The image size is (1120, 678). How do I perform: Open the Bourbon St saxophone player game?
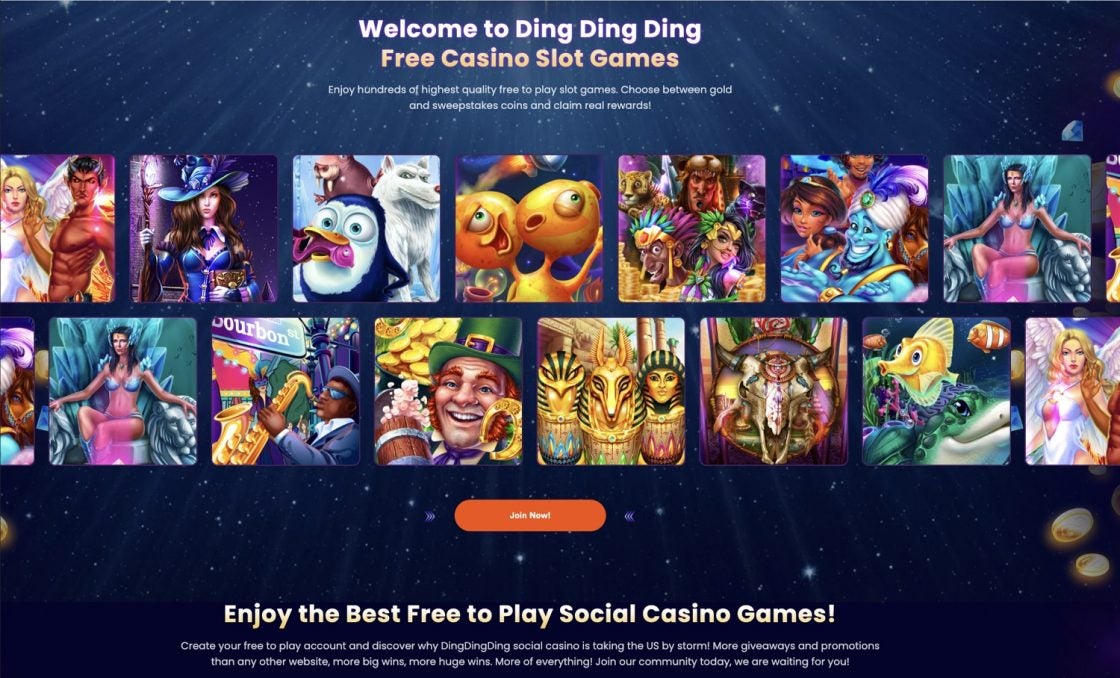pos(286,392)
